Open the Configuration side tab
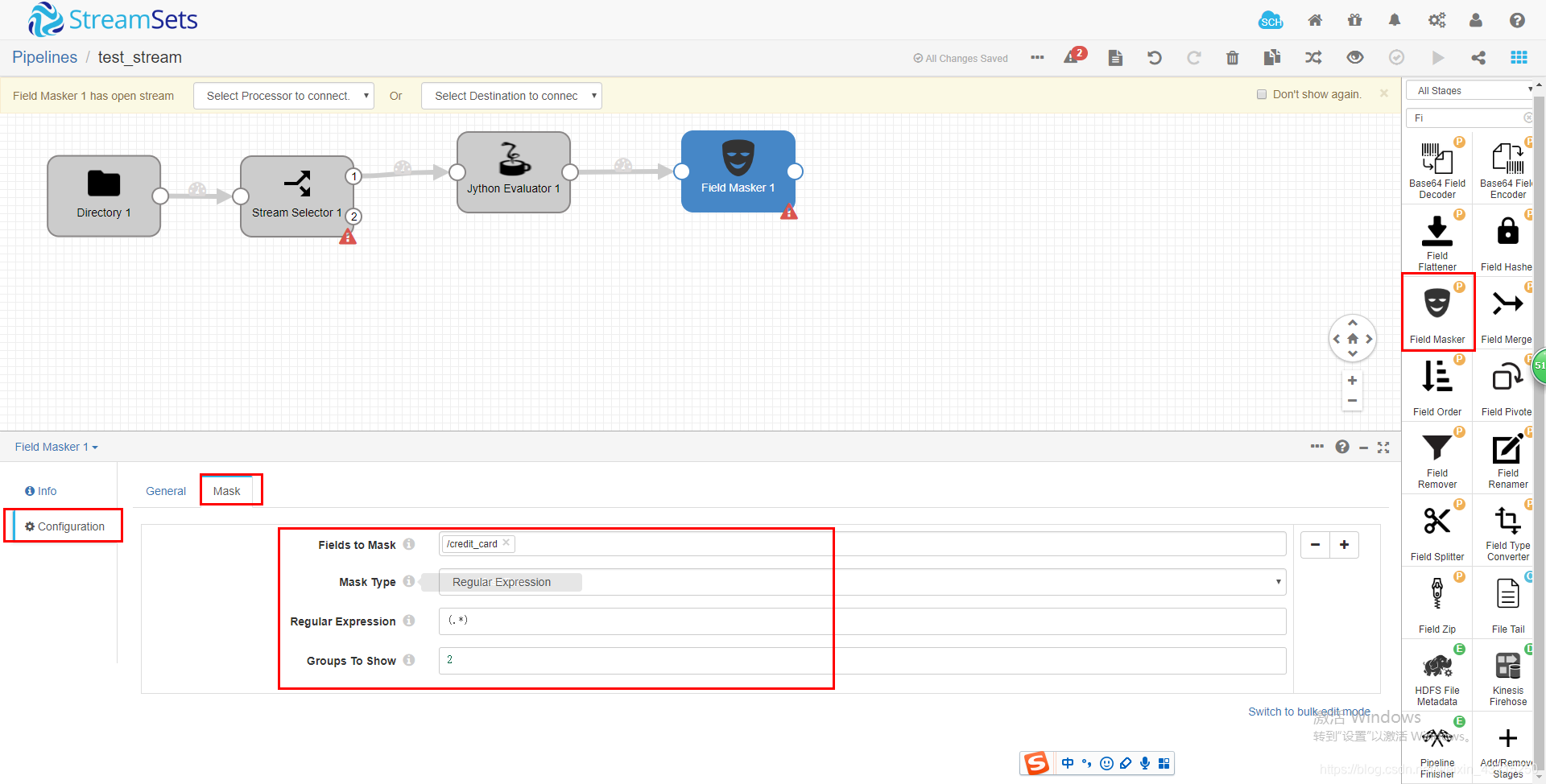The height and width of the screenshot is (784, 1546). [65, 526]
